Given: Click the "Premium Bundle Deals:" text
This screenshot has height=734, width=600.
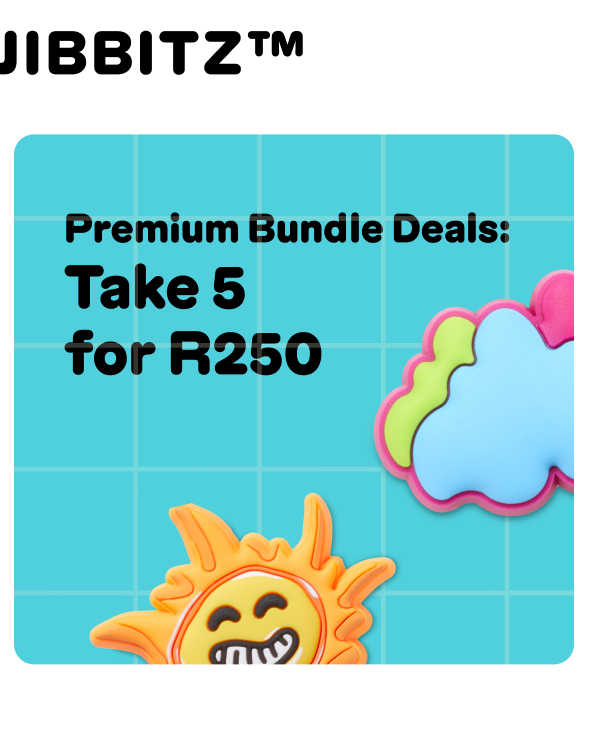Looking at the screenshot, I should [287, 228].
